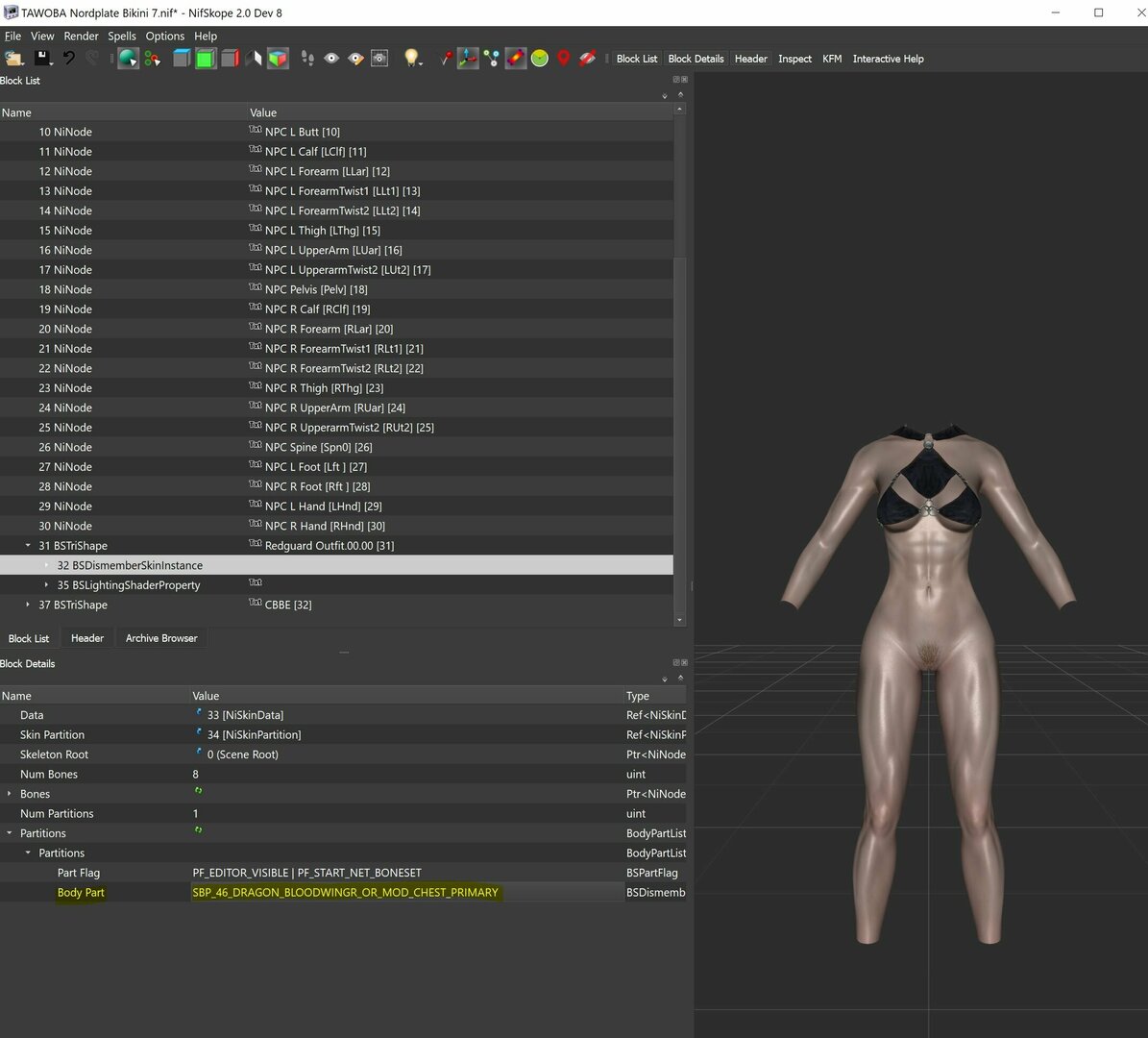
Task: Expand the 37 BSTriShape CBBE node
Action: pyautogui.click(x=28, y=605)
